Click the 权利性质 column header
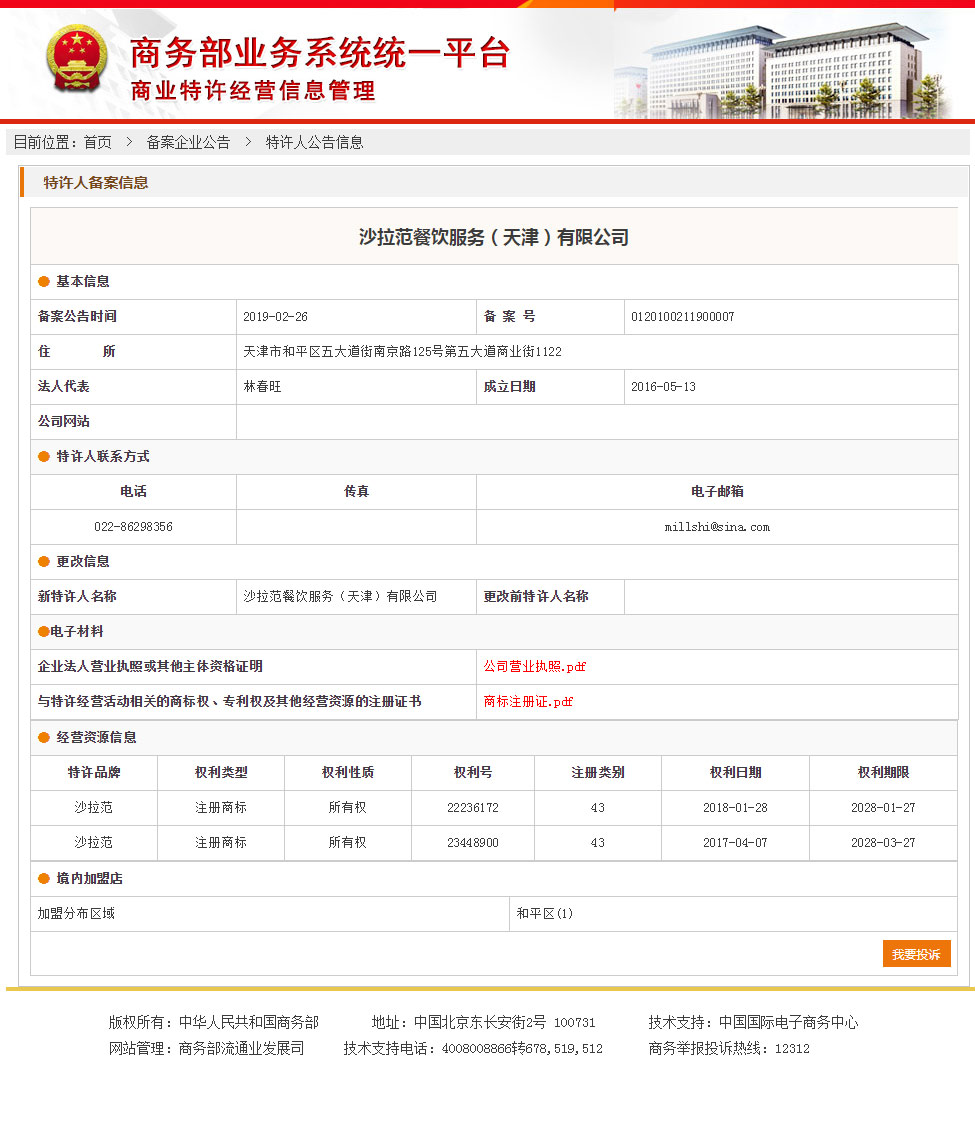The image size is (975, 1131). [x=348, y=773]
